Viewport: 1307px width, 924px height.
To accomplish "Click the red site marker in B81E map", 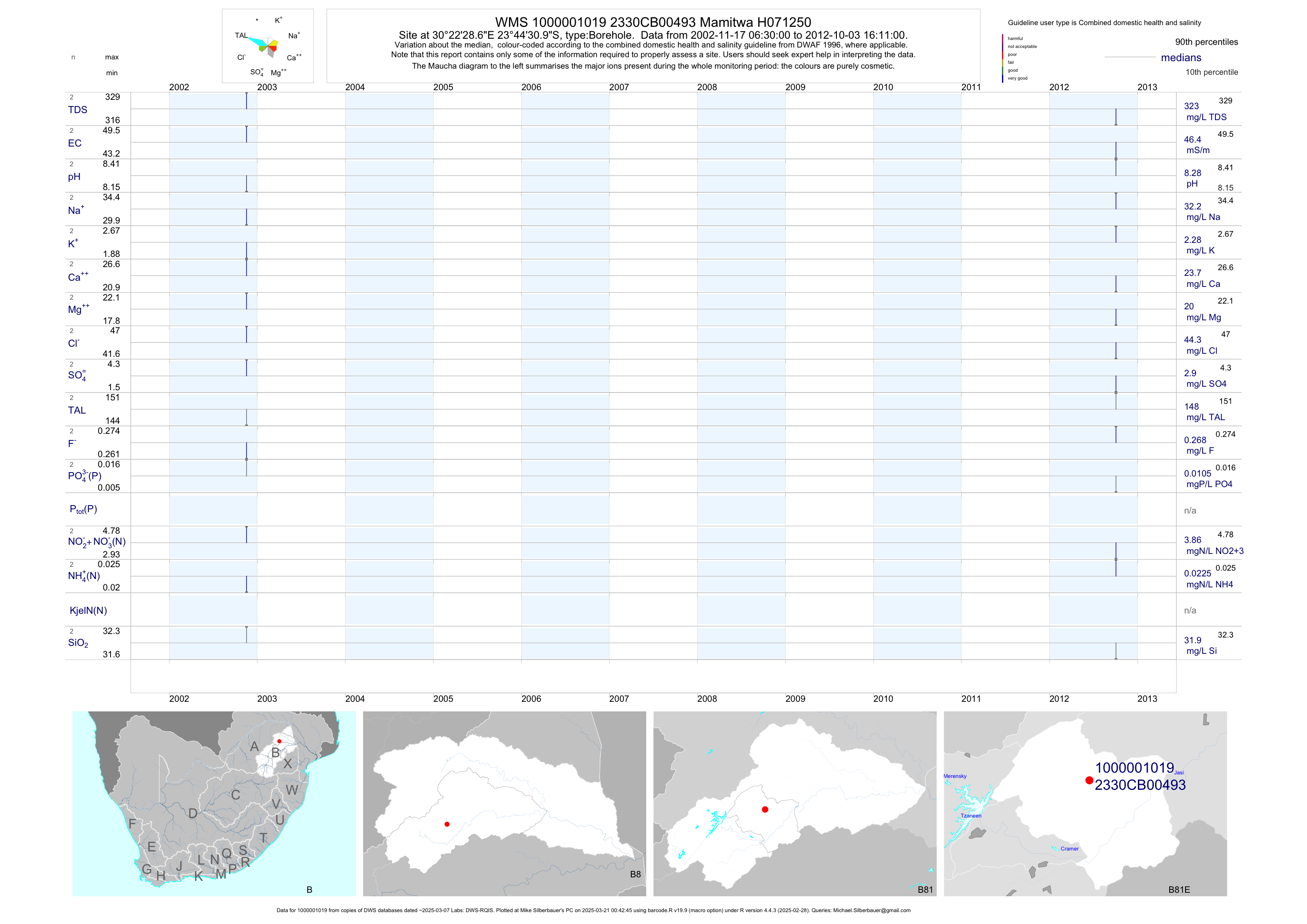I will coord(1089,780).
